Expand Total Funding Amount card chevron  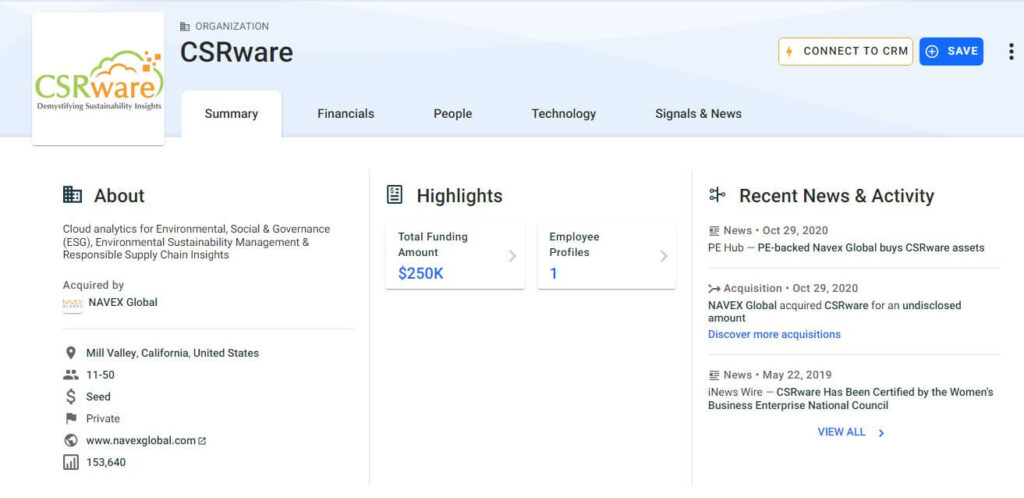tap(513, 256)
